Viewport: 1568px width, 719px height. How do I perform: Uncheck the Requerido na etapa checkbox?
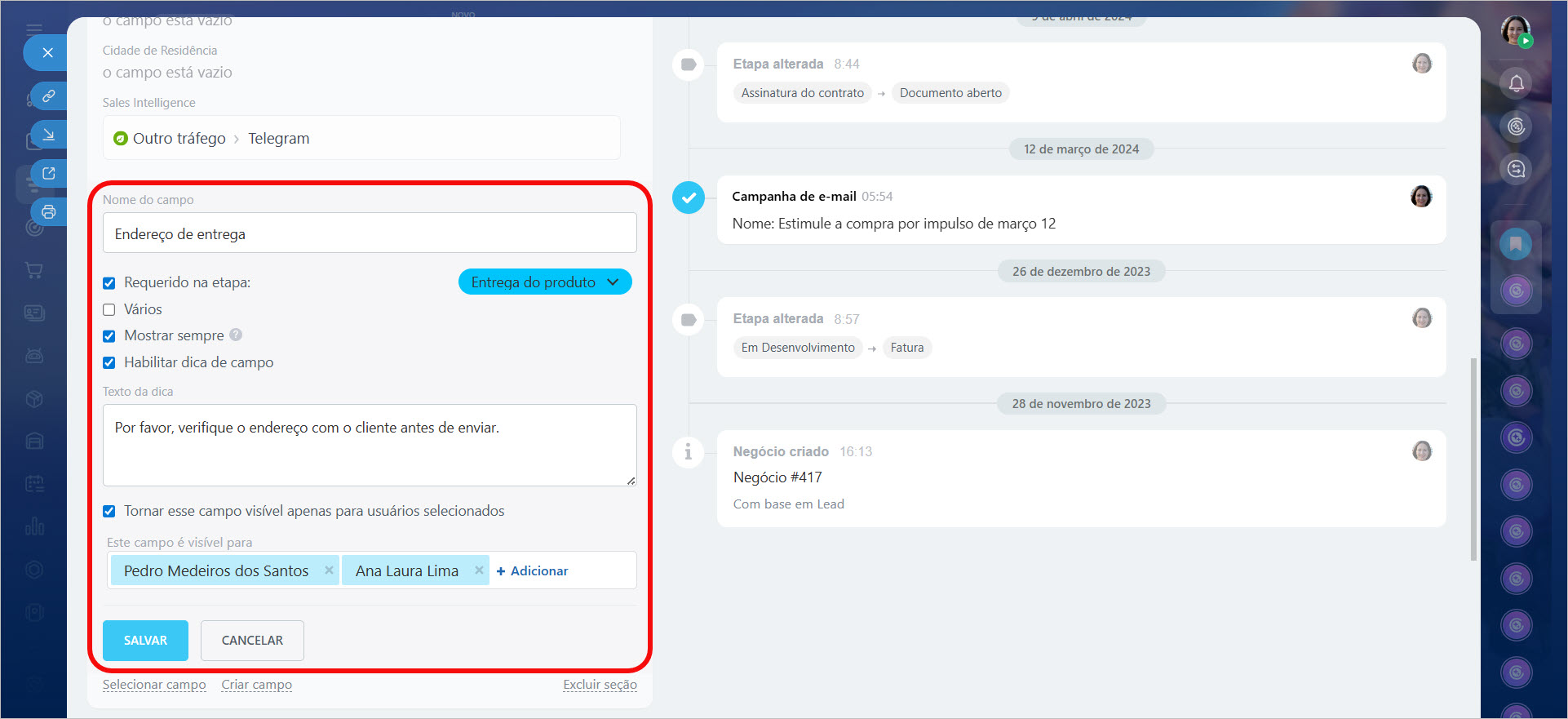pos(109,283)
